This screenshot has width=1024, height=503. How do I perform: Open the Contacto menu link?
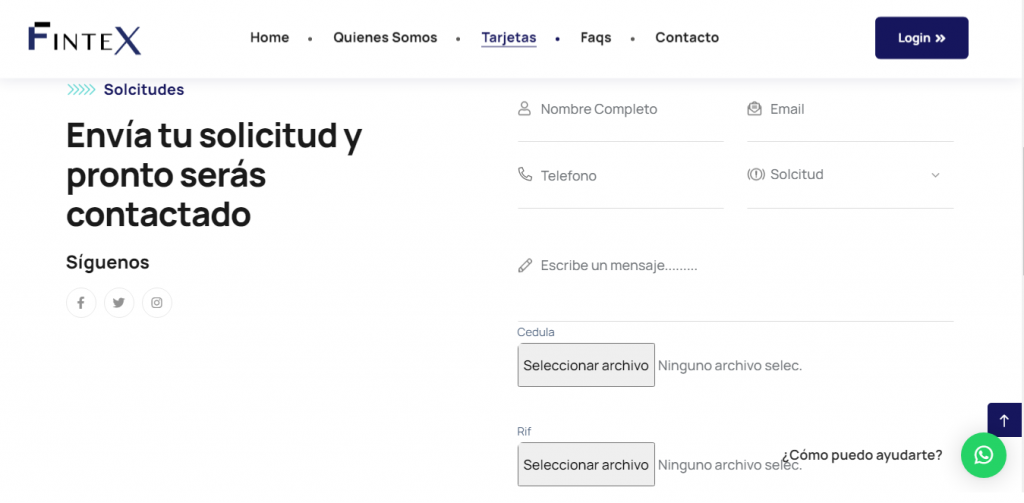tap(687, 38)
